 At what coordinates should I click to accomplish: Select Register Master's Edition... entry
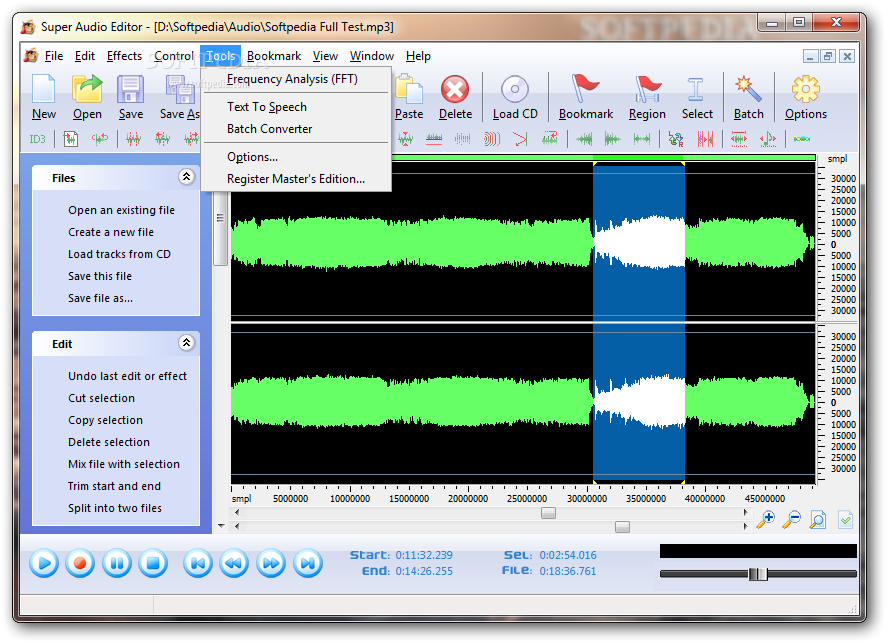296,179
